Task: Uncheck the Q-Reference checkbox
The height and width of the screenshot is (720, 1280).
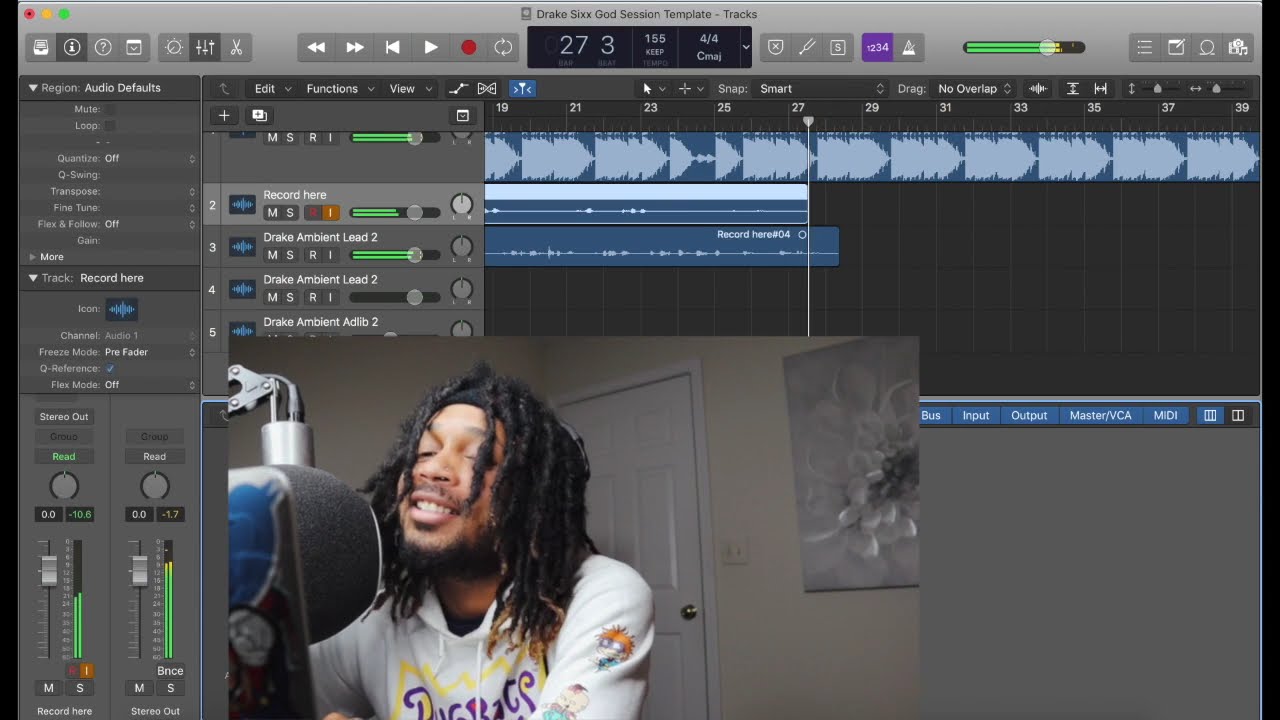Action: point(110,368)
